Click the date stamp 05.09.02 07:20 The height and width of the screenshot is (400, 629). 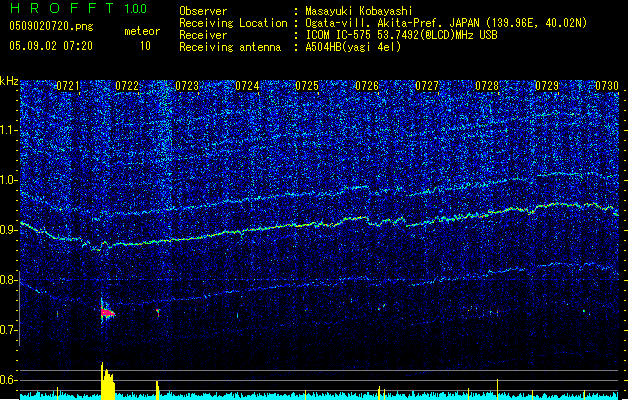tap(51, 46)
